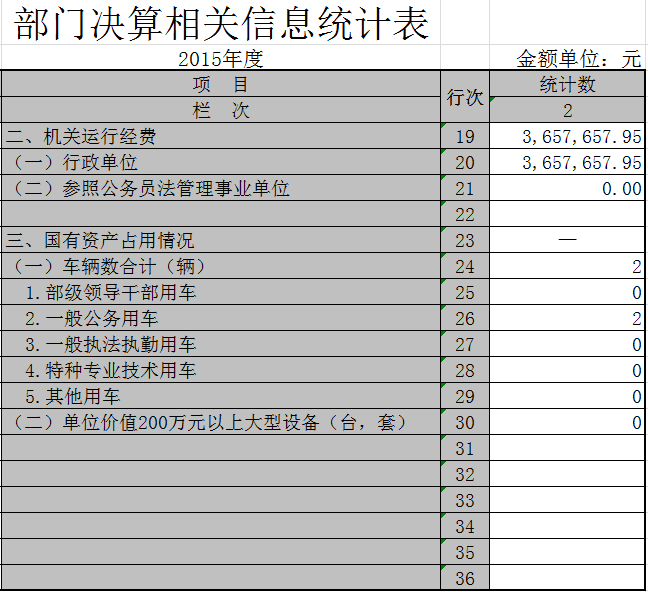The width and height of the screenshot is (648, 592).
Task: Click the 一般公务用车 value cell
Action: point(567,319)
